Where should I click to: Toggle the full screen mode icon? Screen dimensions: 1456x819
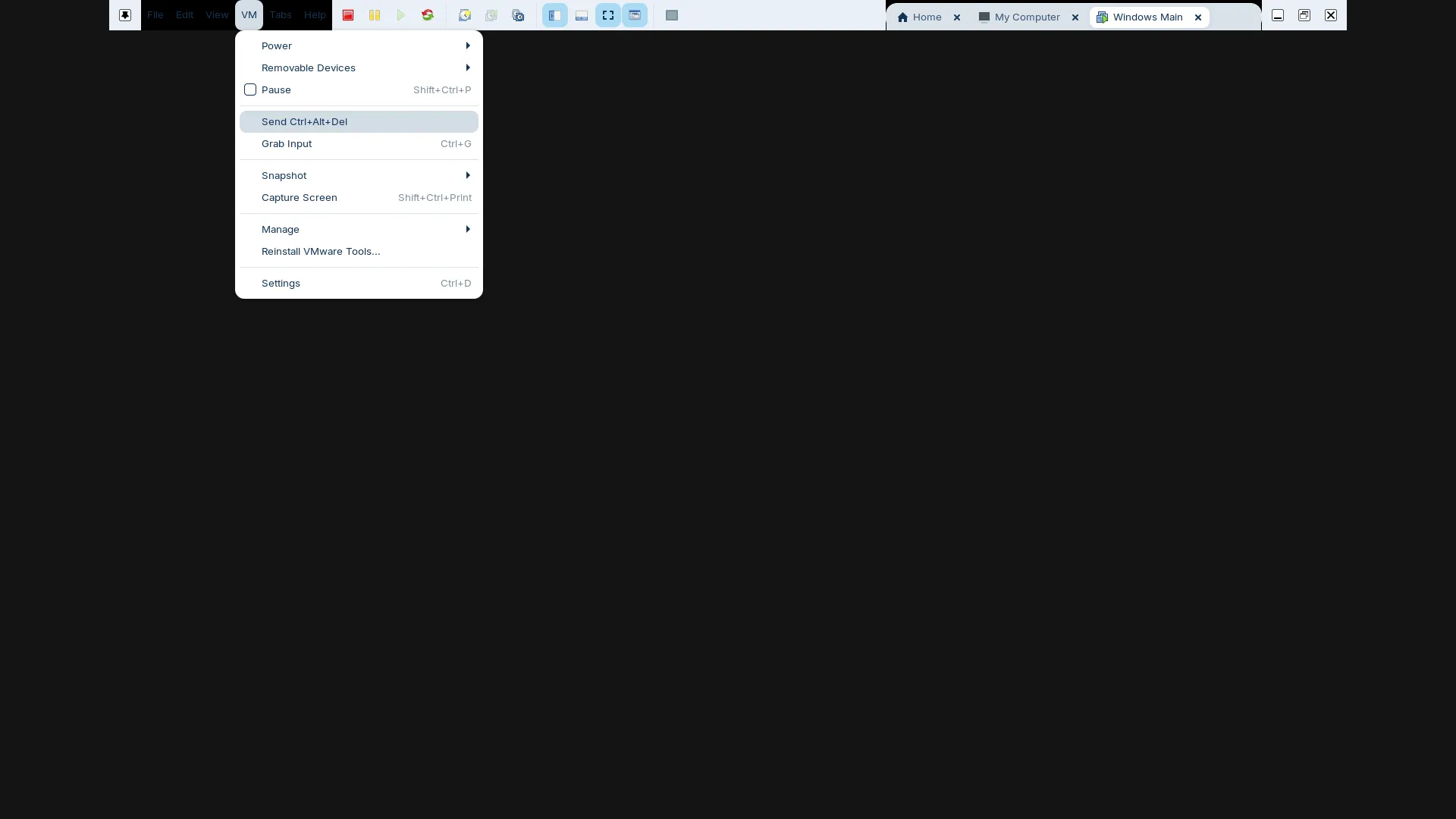coord(608,15)
